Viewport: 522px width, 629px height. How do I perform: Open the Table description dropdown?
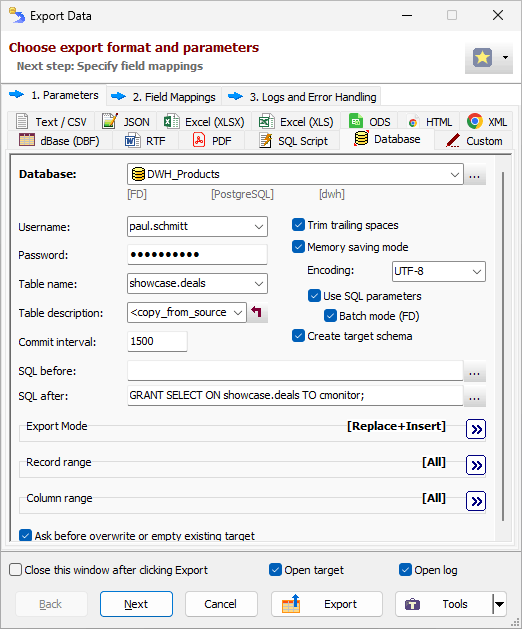click(x=238, y=312)
